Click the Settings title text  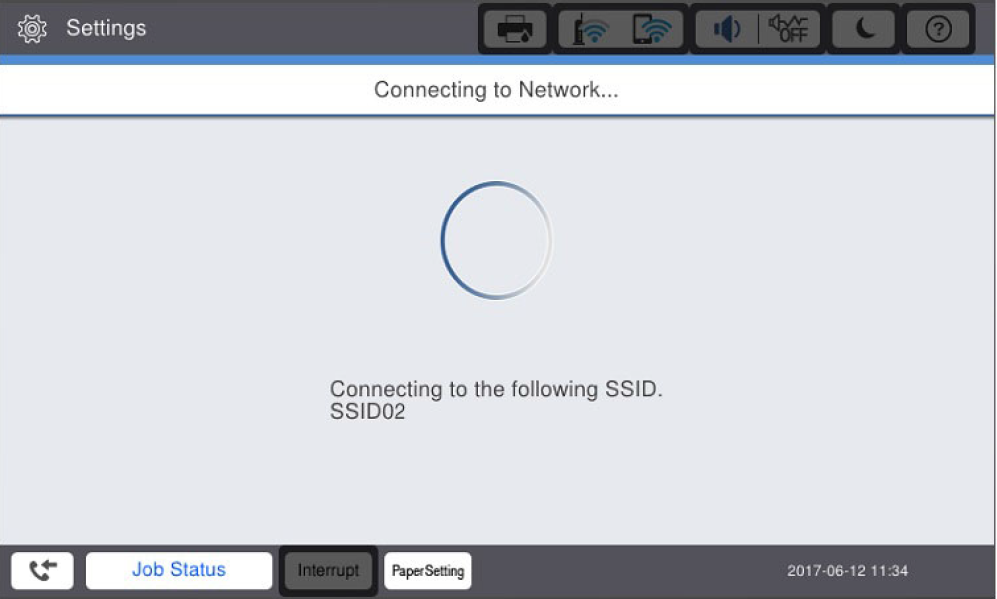point(106,28)
